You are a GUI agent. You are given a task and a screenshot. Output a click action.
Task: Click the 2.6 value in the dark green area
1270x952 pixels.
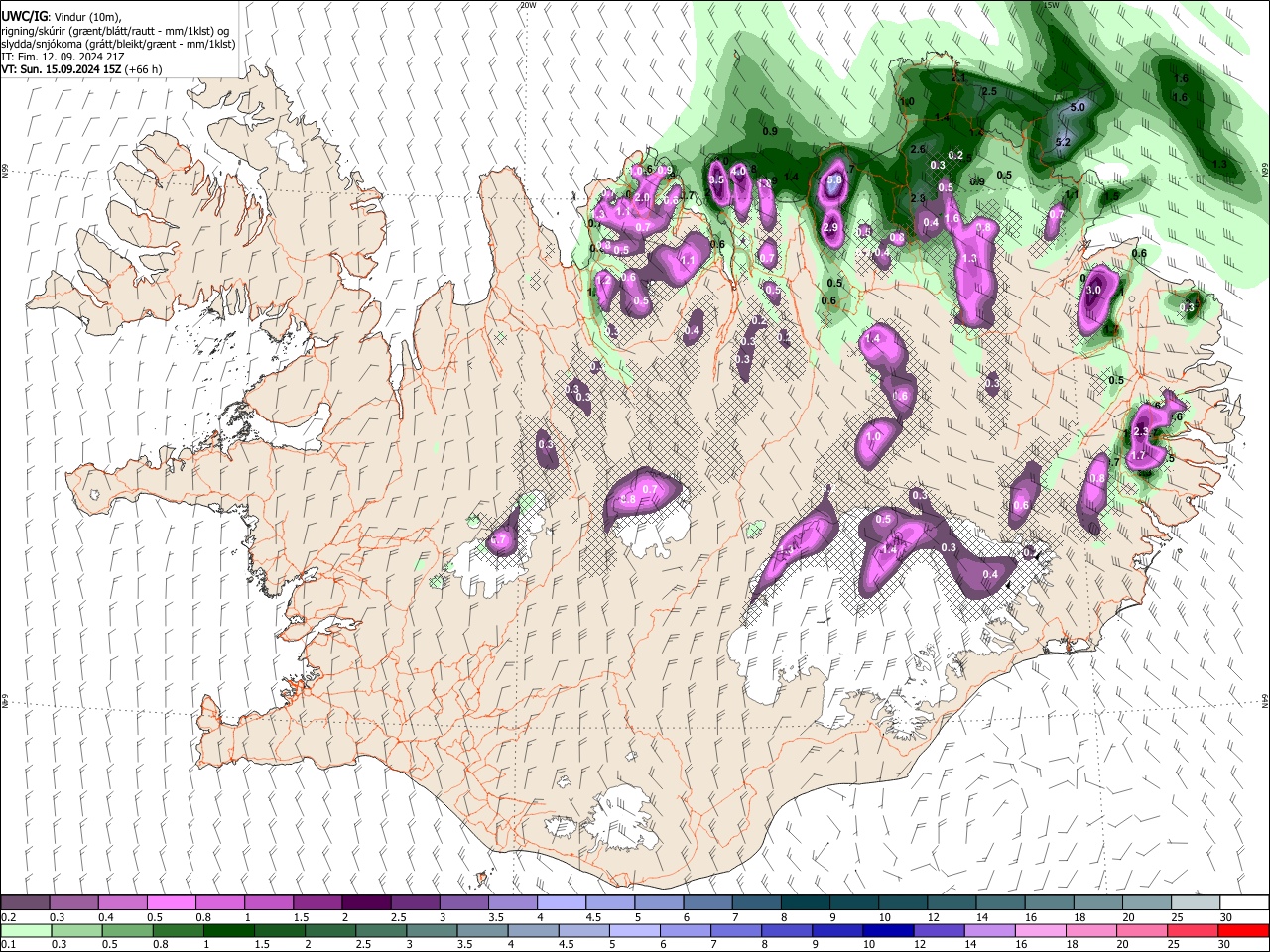(x=918, y=150)
